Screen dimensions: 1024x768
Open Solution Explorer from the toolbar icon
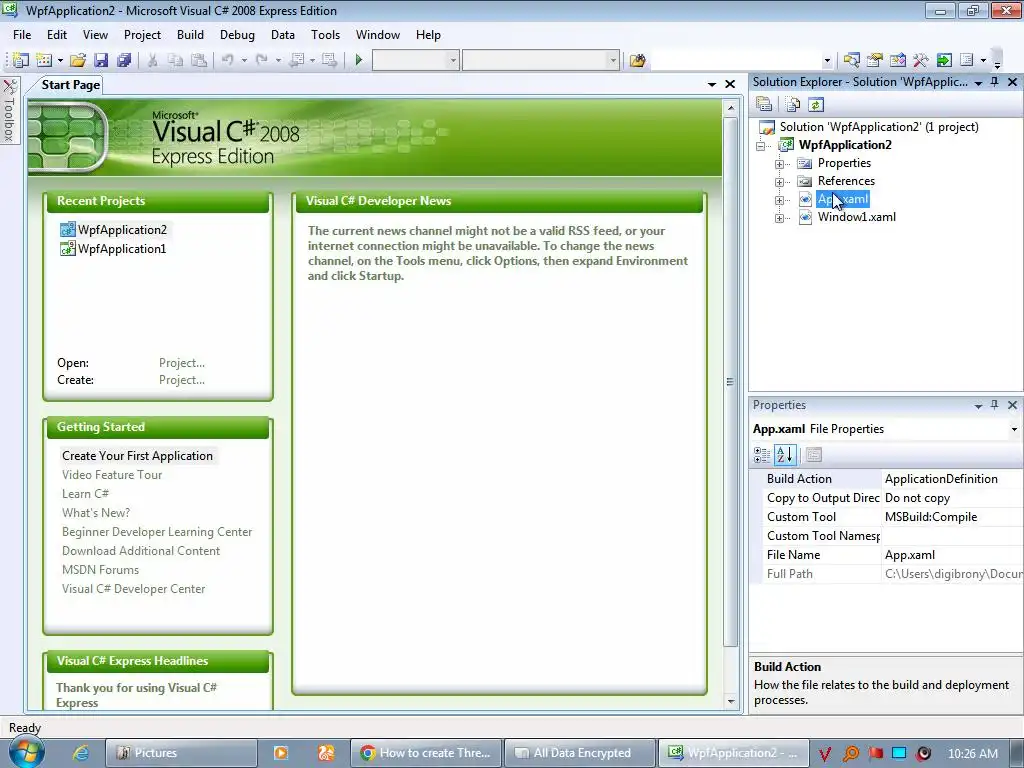(x=852, y=60)
